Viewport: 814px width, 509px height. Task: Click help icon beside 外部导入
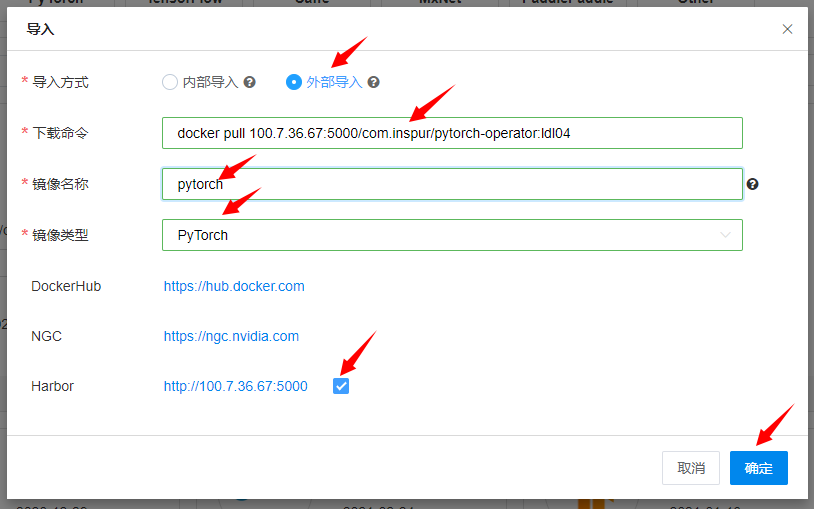373,82
